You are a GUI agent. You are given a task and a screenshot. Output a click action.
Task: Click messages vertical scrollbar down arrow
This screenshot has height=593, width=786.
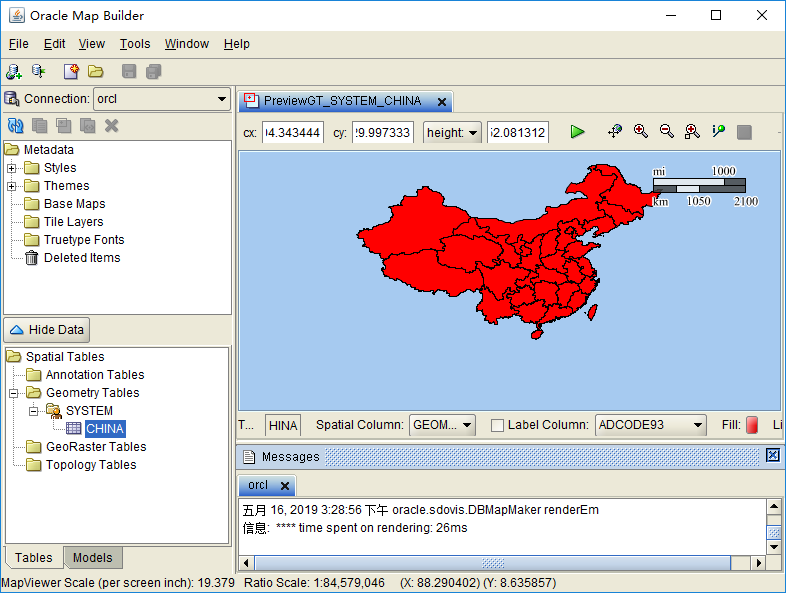click(x=774, y=547)
